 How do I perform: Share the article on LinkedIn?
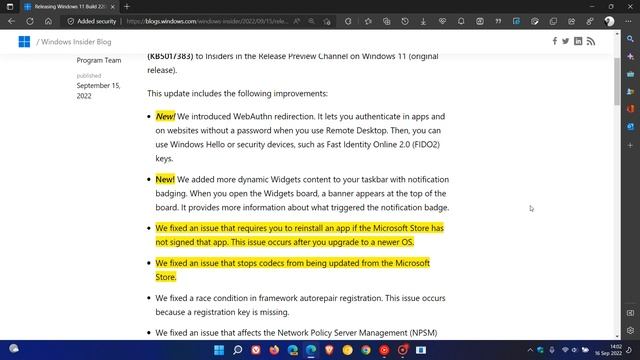(578, 41)
